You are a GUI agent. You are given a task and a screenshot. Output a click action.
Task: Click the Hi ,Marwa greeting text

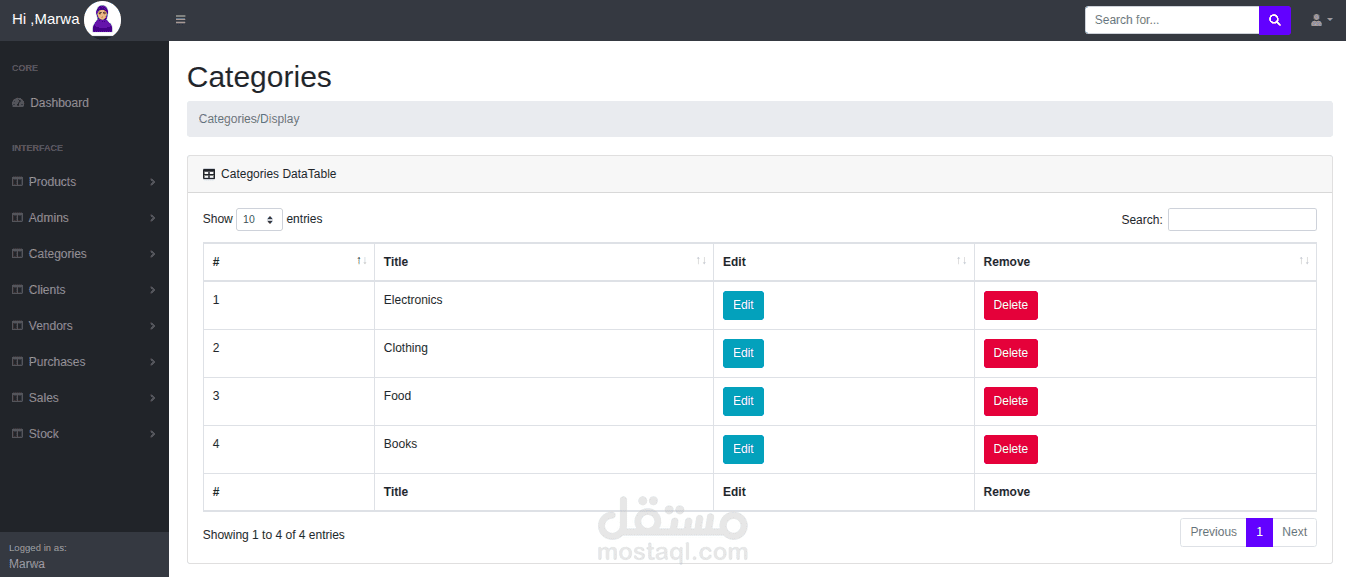(45, 19)
